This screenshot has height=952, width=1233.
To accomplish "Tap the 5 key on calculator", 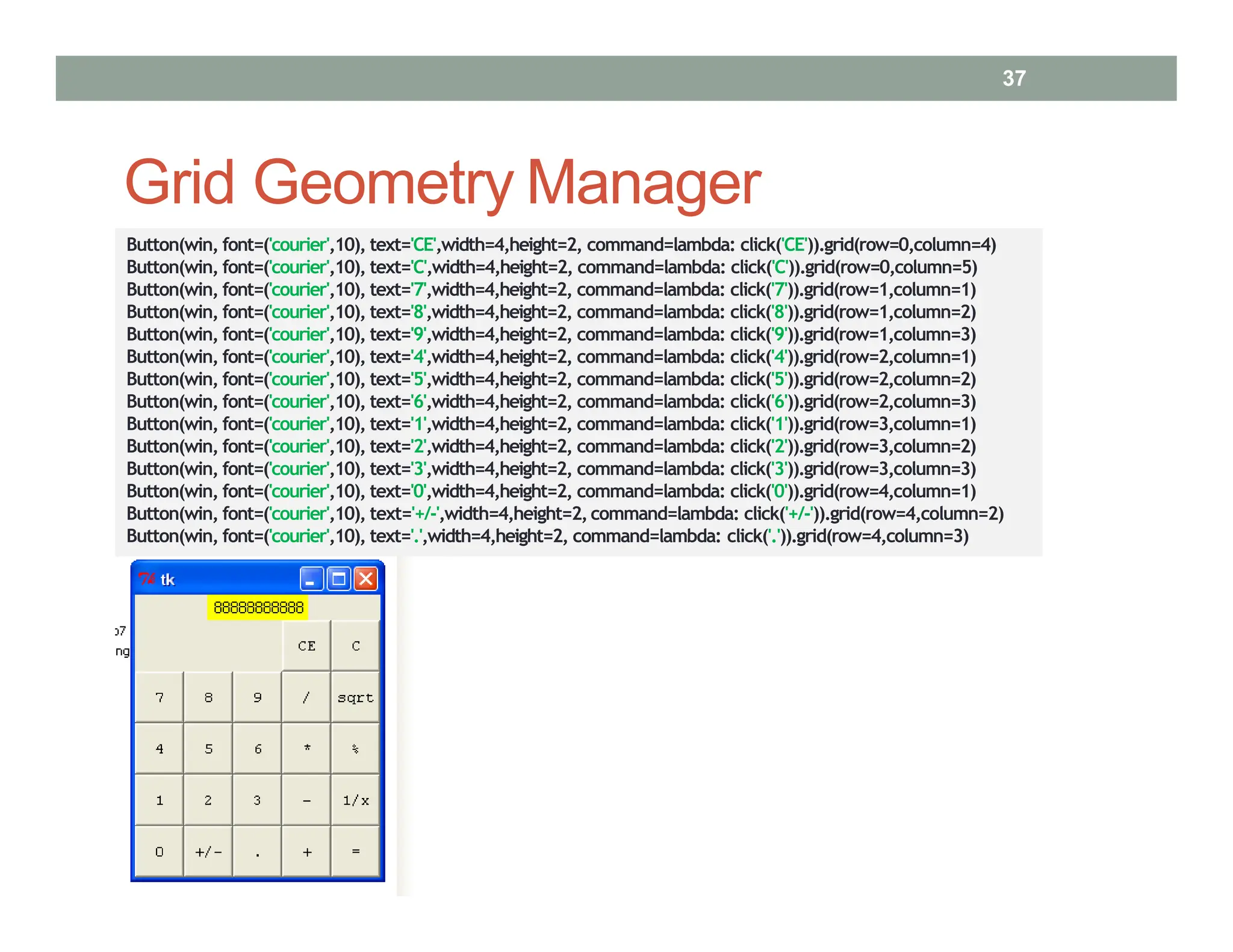I will coord(208,749).
